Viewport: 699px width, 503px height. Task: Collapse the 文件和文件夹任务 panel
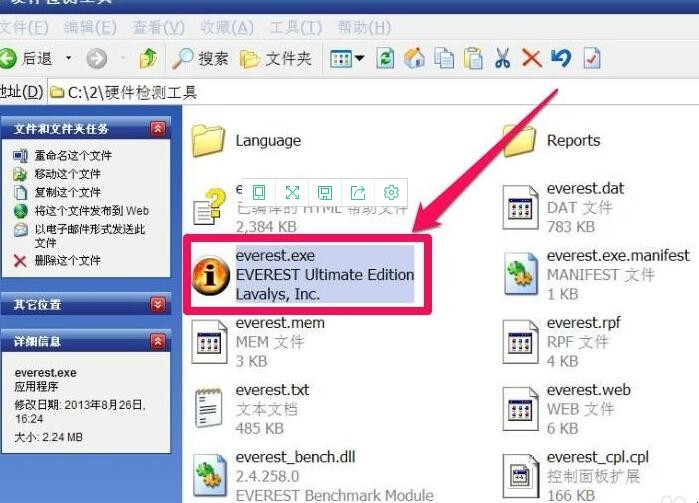click(x=157, y=129)
